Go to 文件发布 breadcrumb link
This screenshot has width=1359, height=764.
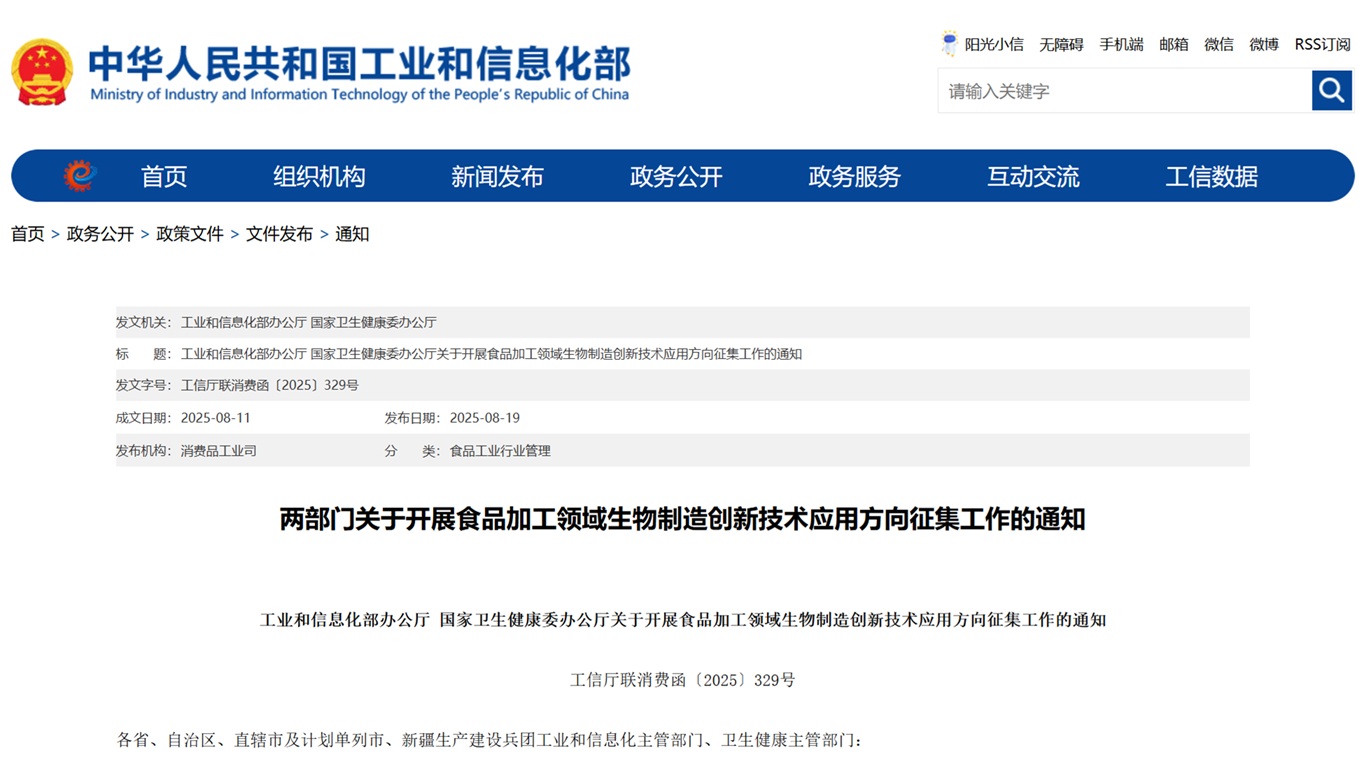279,234
